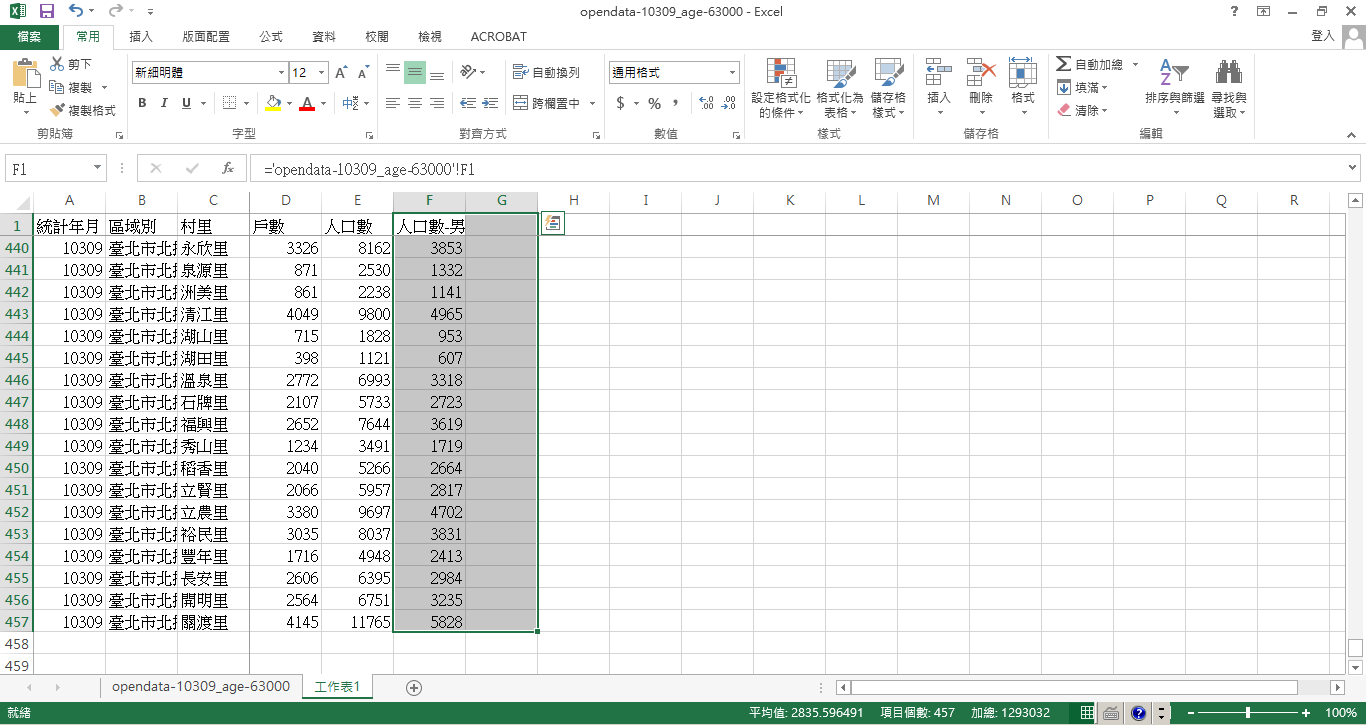Open the font name dropdown
1366x726 pixels.
pos(281,73)
